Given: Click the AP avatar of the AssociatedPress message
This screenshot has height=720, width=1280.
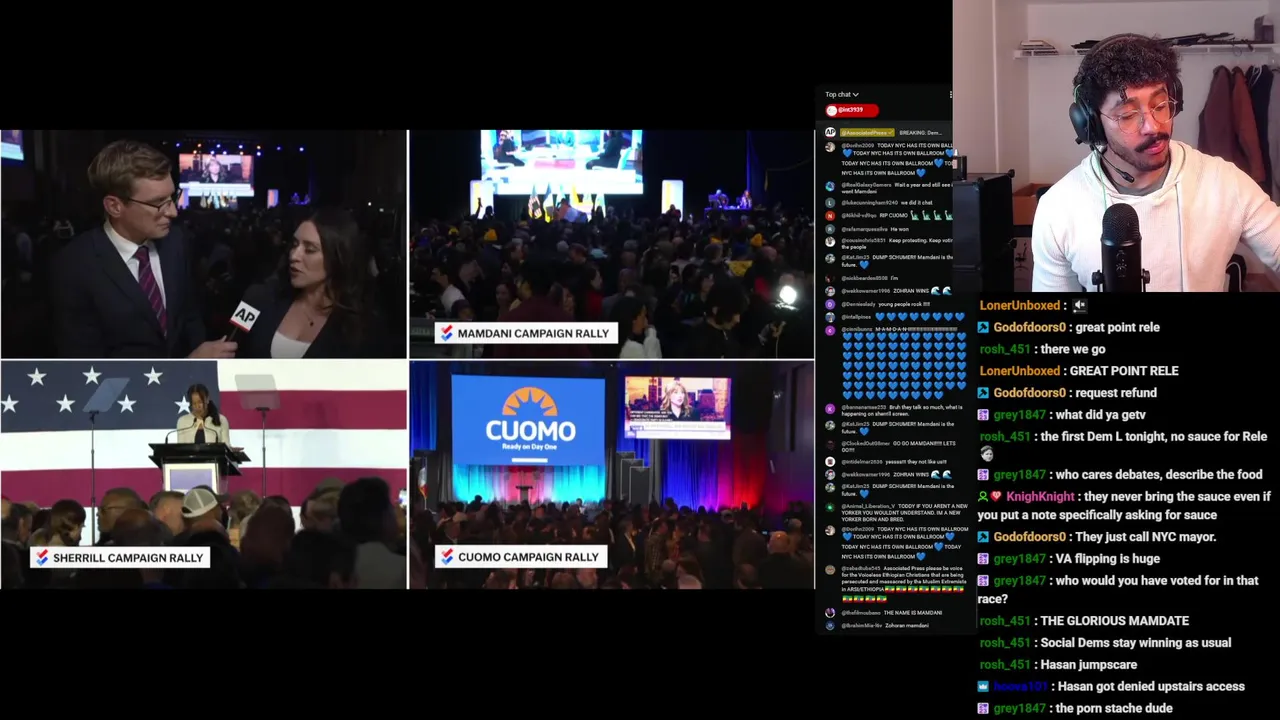Looking at the screenshot, I should click(830, 132).
